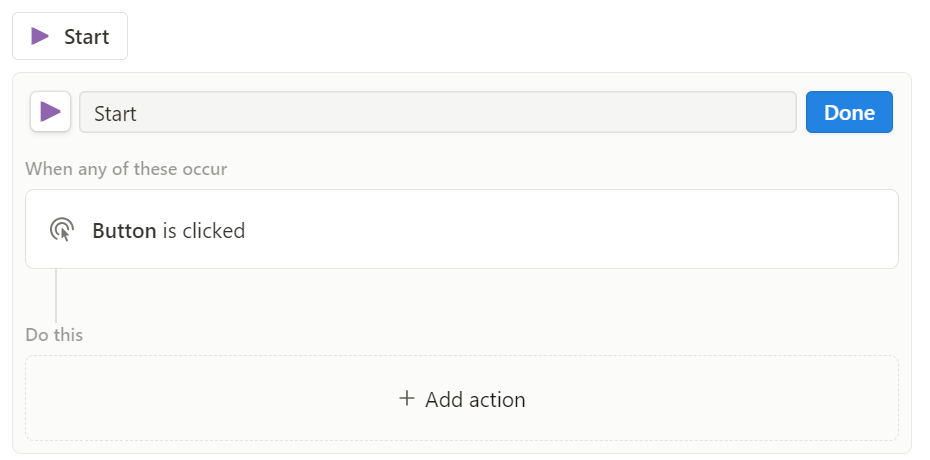The image size is (930, 460).
Task: Select the 'Button is clicked' trigger card
Action: click(461, 229)
